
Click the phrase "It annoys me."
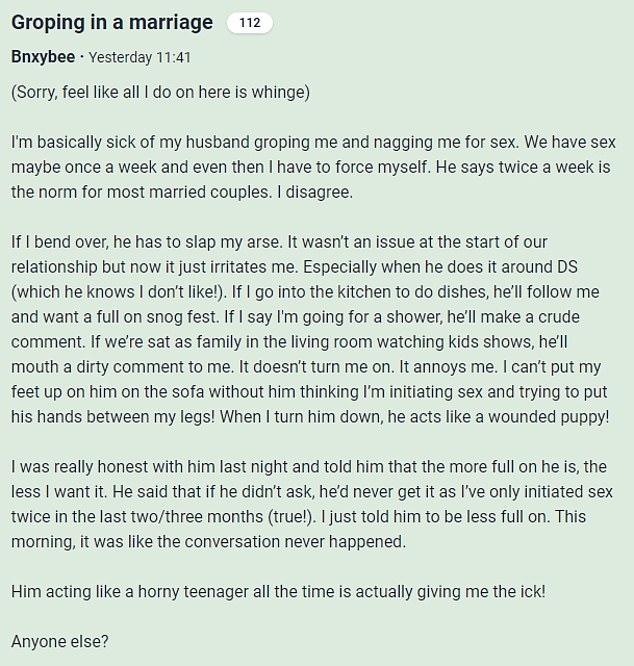[448, 367]
